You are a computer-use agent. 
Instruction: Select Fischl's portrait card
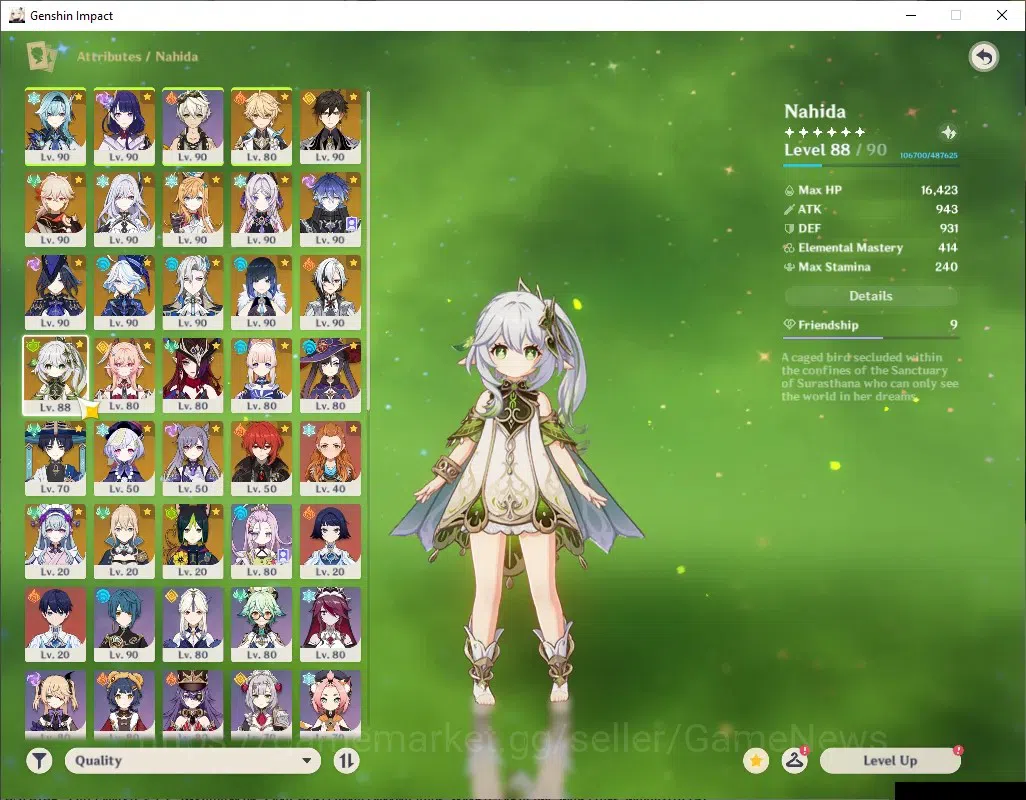pos(56,705)
